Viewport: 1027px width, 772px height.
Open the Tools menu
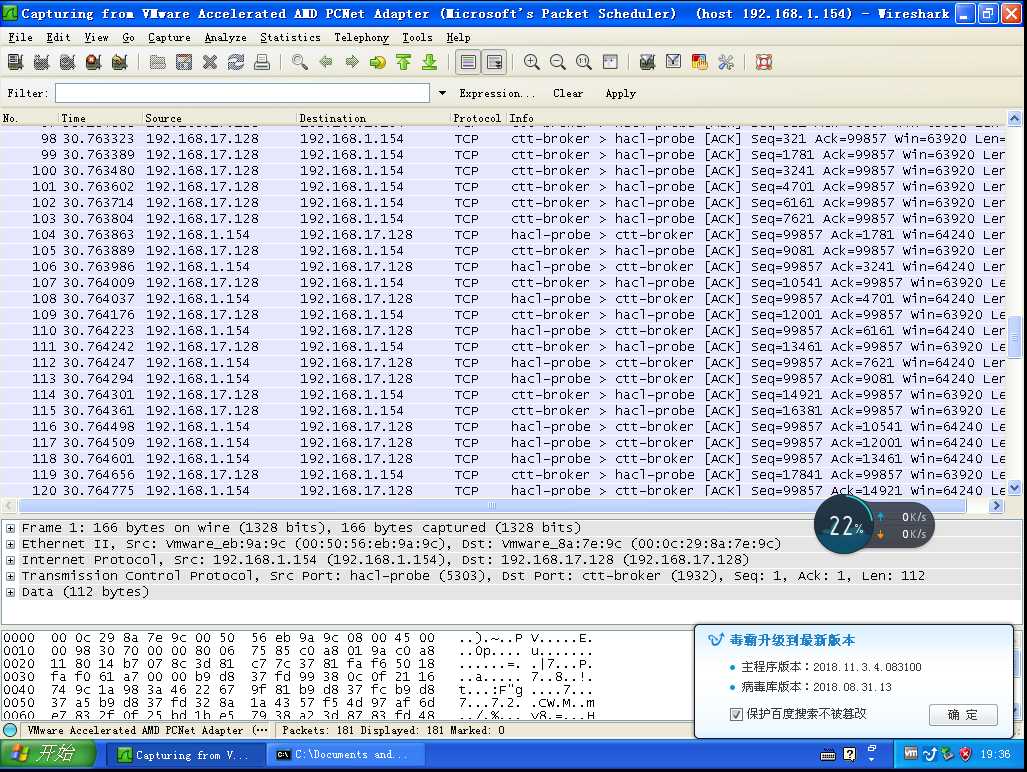tap(417, 37)
